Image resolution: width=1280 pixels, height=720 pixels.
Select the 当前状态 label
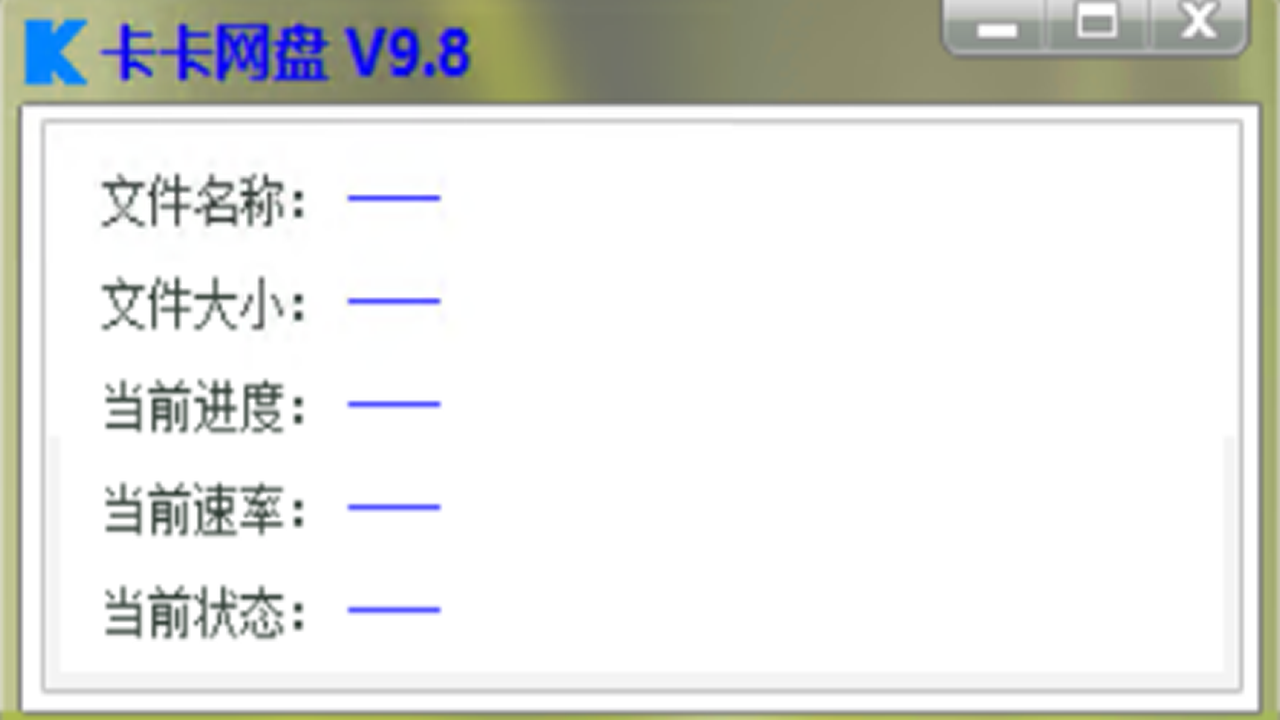[205, 613]
